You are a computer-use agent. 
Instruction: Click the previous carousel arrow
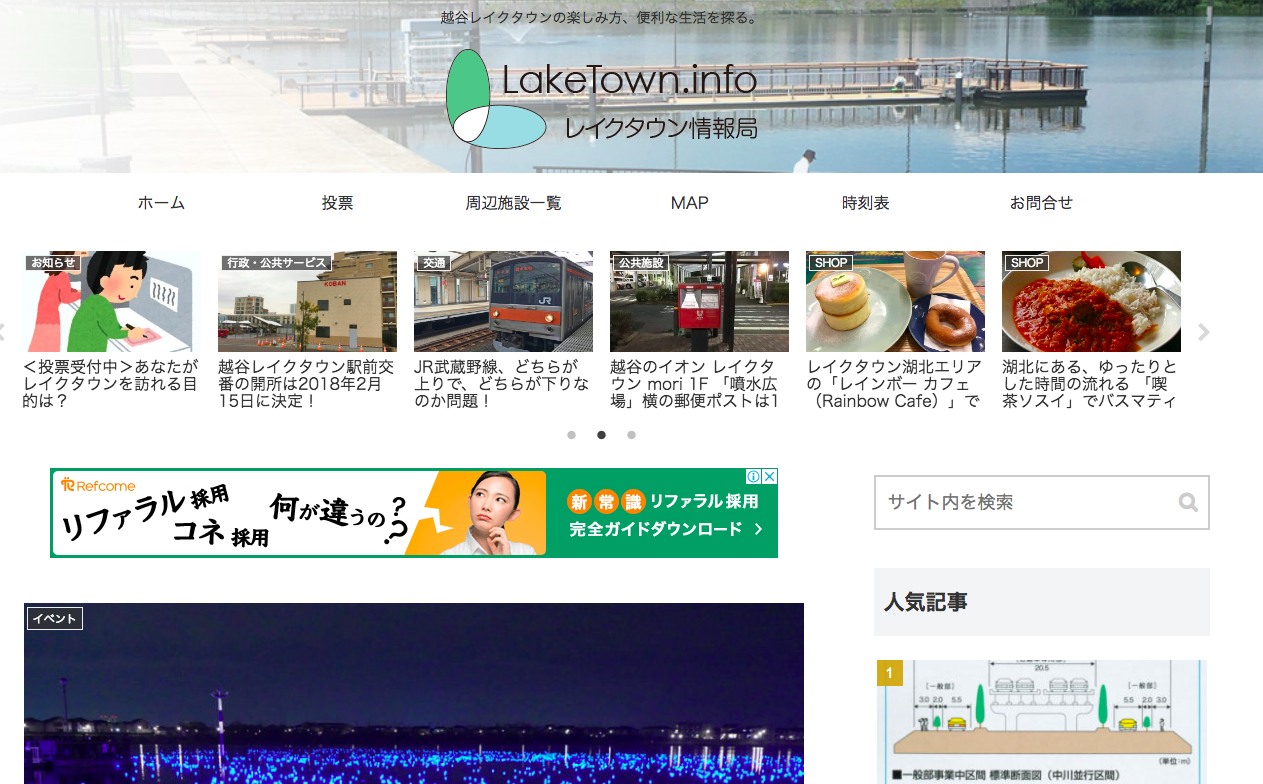pyautogui.click(x=3, y=333)
